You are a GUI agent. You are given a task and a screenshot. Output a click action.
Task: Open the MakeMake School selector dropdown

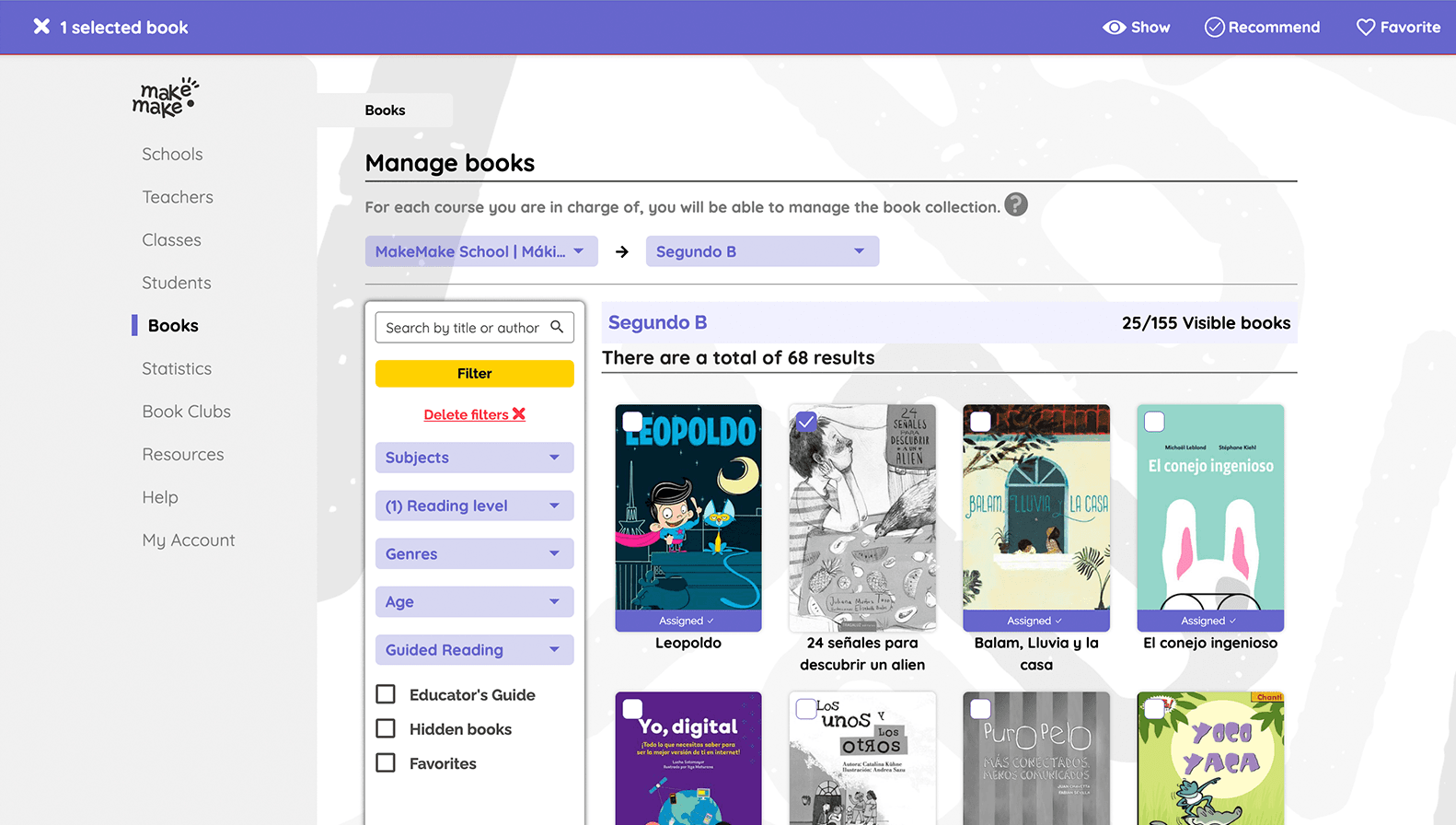(x=481, y=251)
